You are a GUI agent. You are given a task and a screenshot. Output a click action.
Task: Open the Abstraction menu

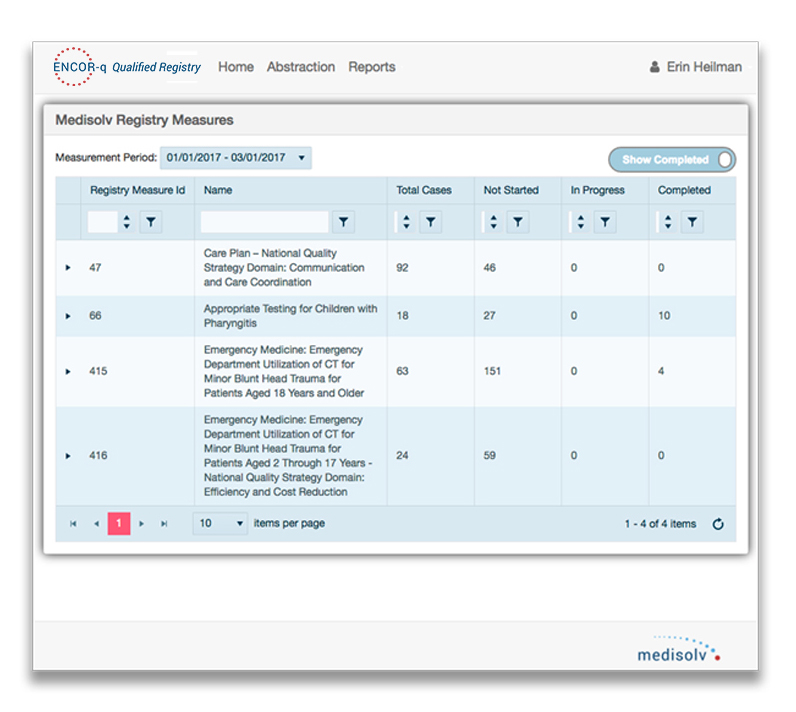300,67
